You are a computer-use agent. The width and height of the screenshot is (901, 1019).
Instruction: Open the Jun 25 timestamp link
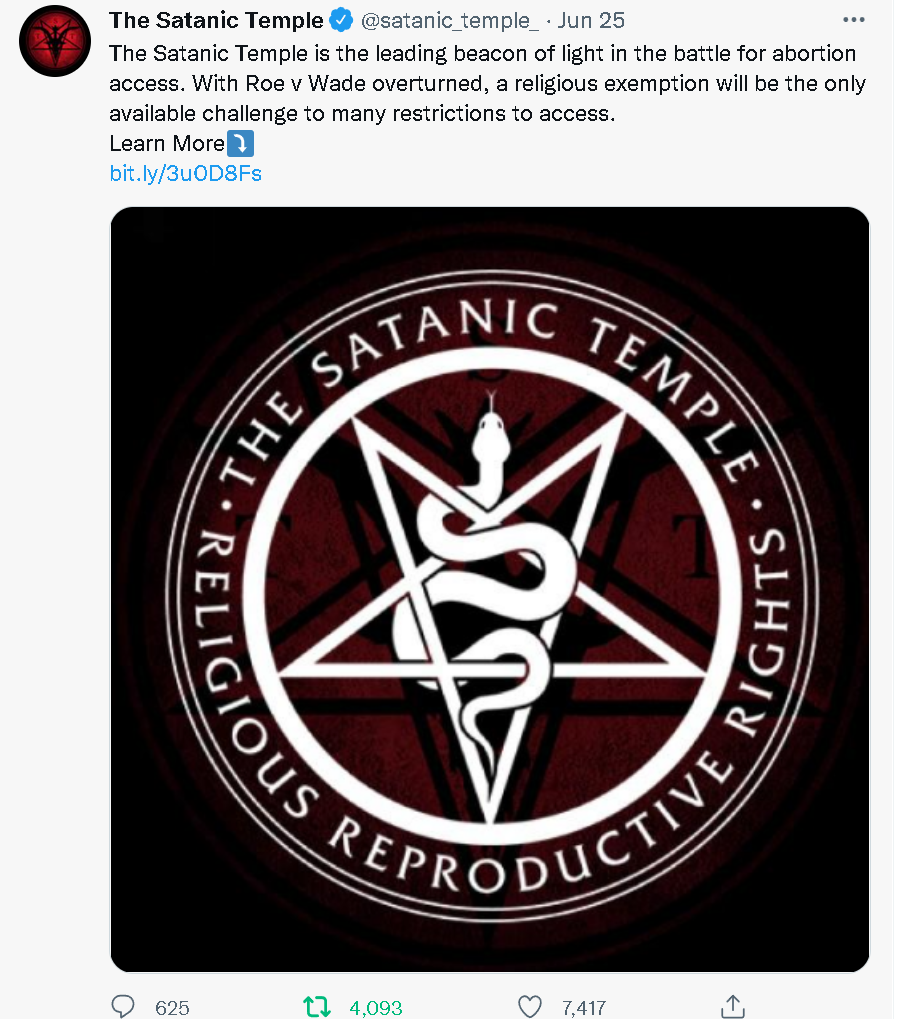click(590, 20)
